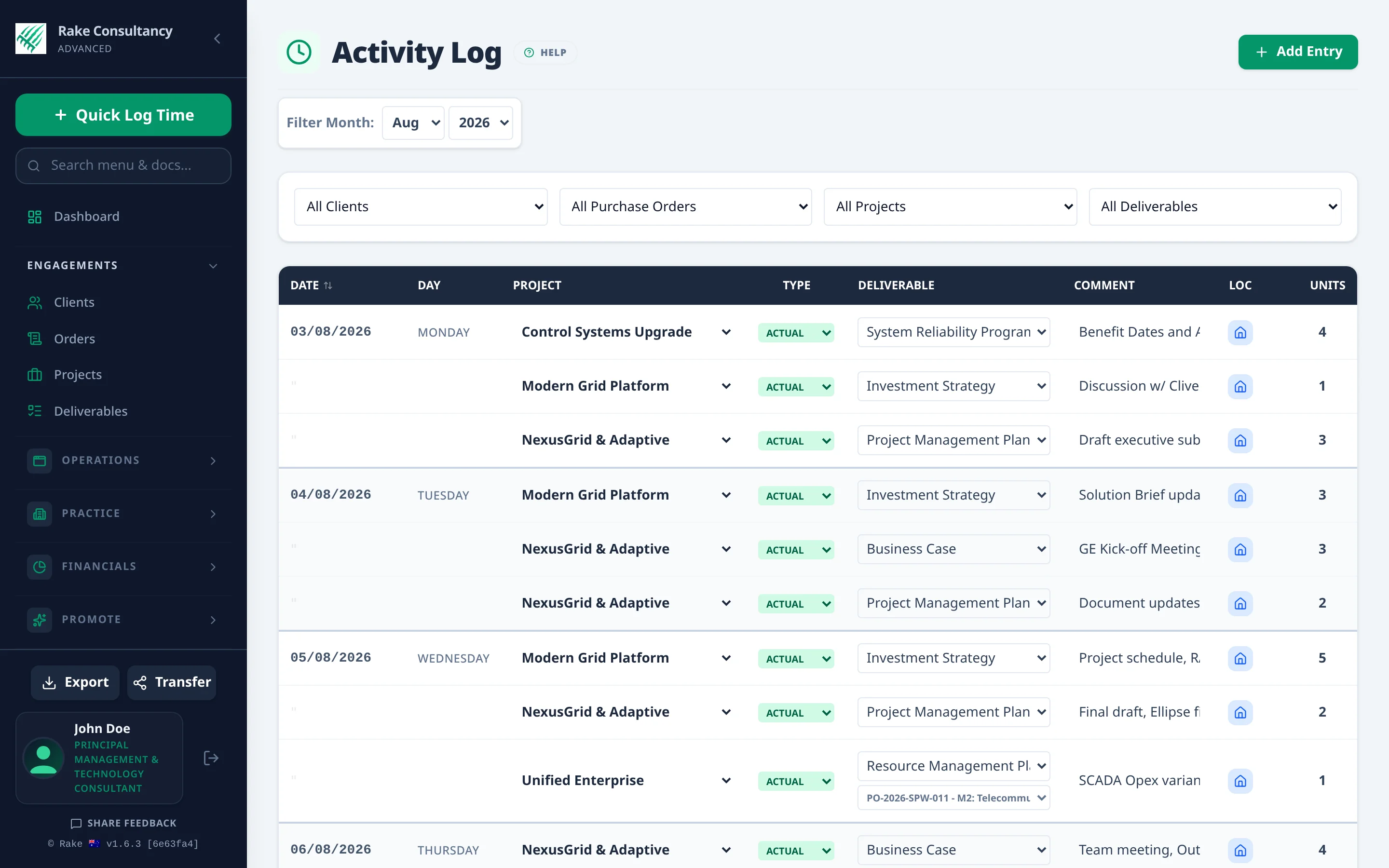The image size is (1389, 868).
Task: Change ACTUAL type for Control Systems Upgrade row
Action: 795,333
